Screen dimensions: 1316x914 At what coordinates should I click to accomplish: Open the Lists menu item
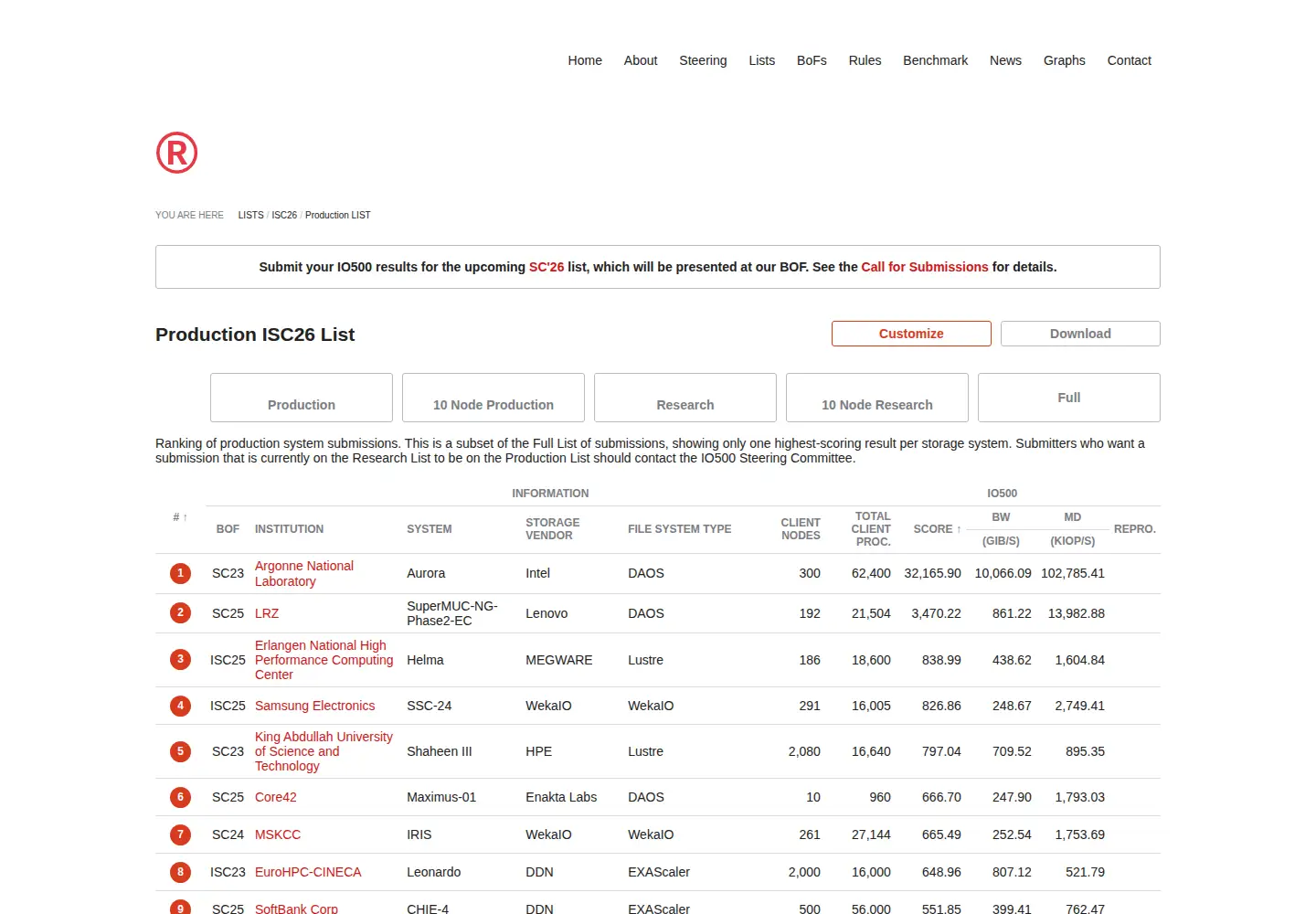(761, 60)
